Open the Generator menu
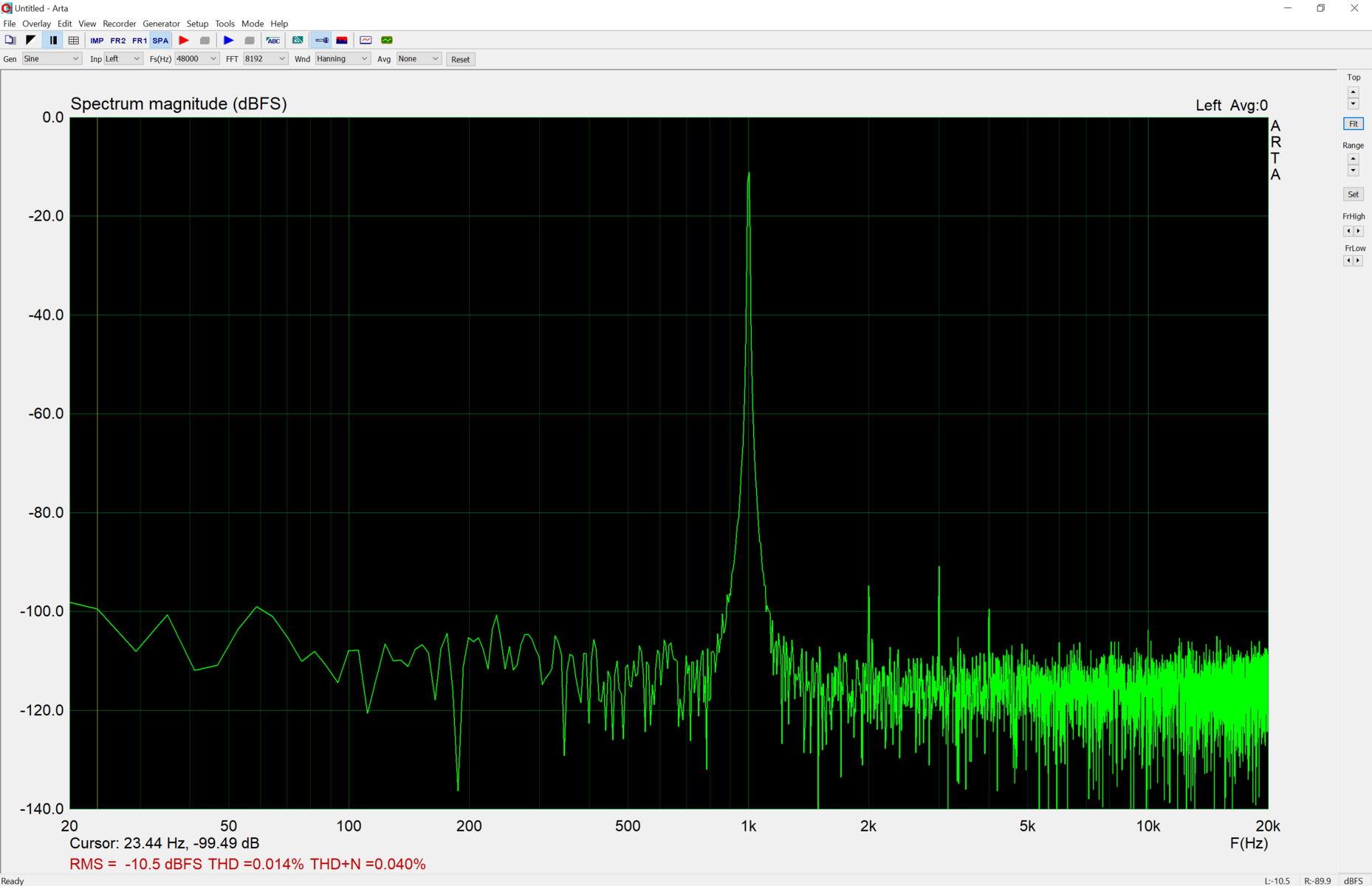Screen dimensions: 1372x886 coord(161,24)
